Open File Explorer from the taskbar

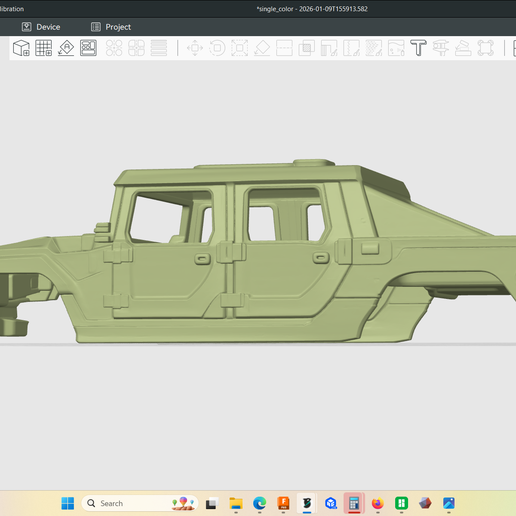236,503
